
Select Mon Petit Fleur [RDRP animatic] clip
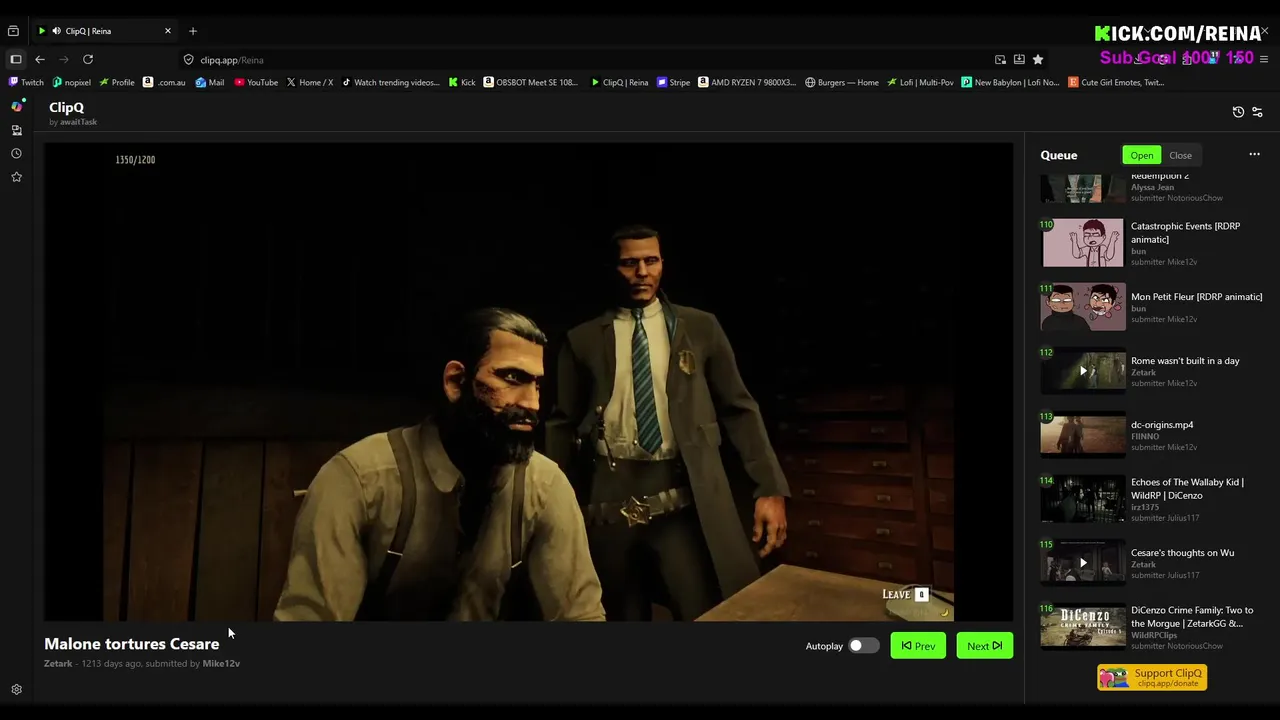tap(1152, 307)
